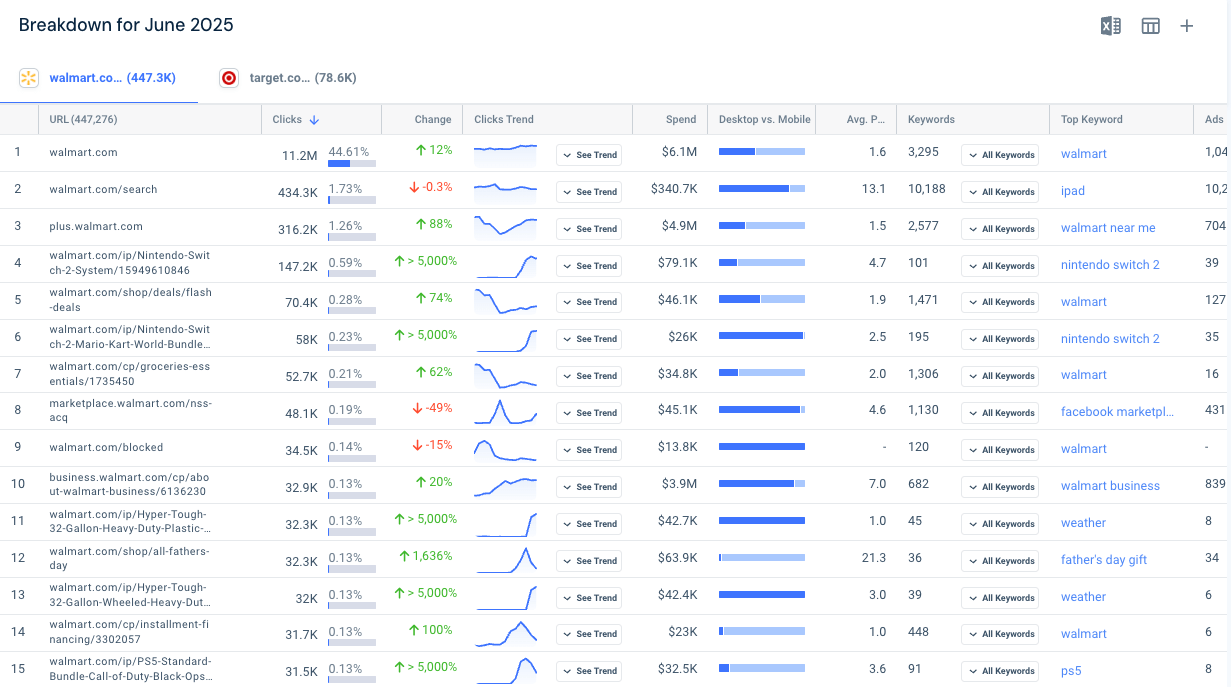Open the ipad top keyword link
The image size is (1231, 687).
click(x=1070, y=191)
